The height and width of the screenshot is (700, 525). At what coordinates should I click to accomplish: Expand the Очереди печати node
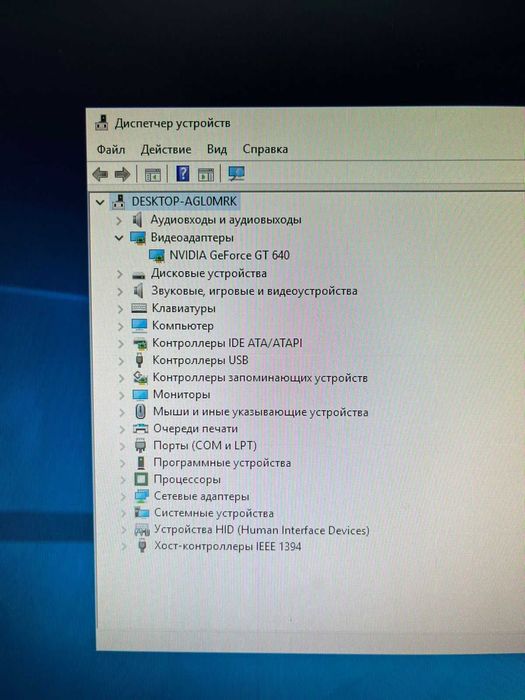(122, 429)
